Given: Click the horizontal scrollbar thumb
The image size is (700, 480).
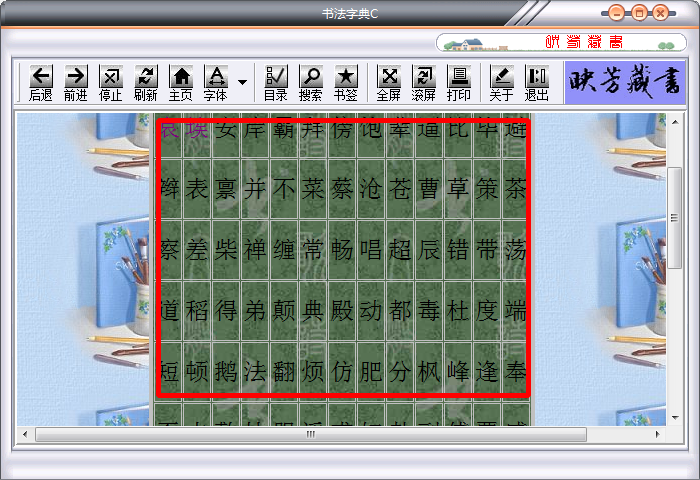Looking at the screenshot, I should coord(311,434).
